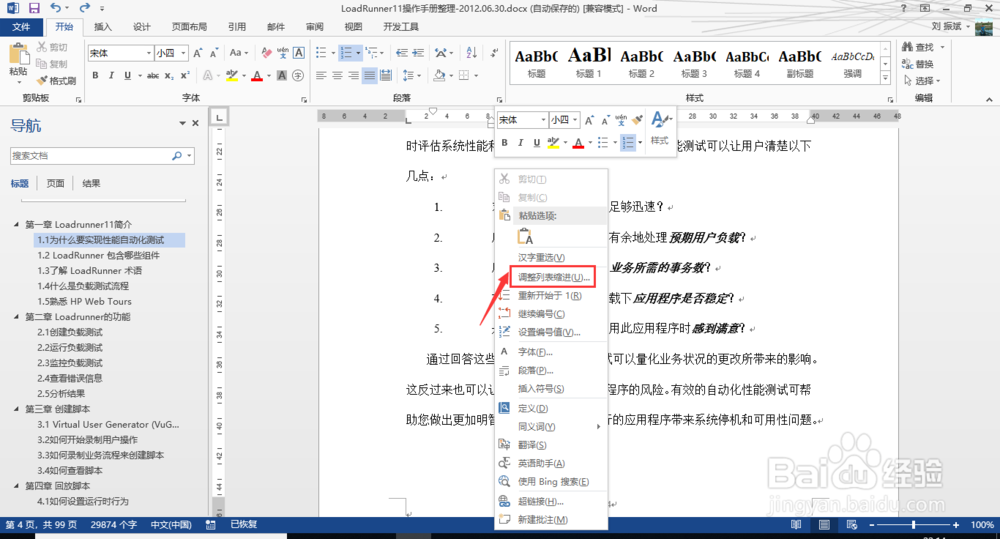Toggle strikethrough (abc) formatting in the ribbon

153,75
